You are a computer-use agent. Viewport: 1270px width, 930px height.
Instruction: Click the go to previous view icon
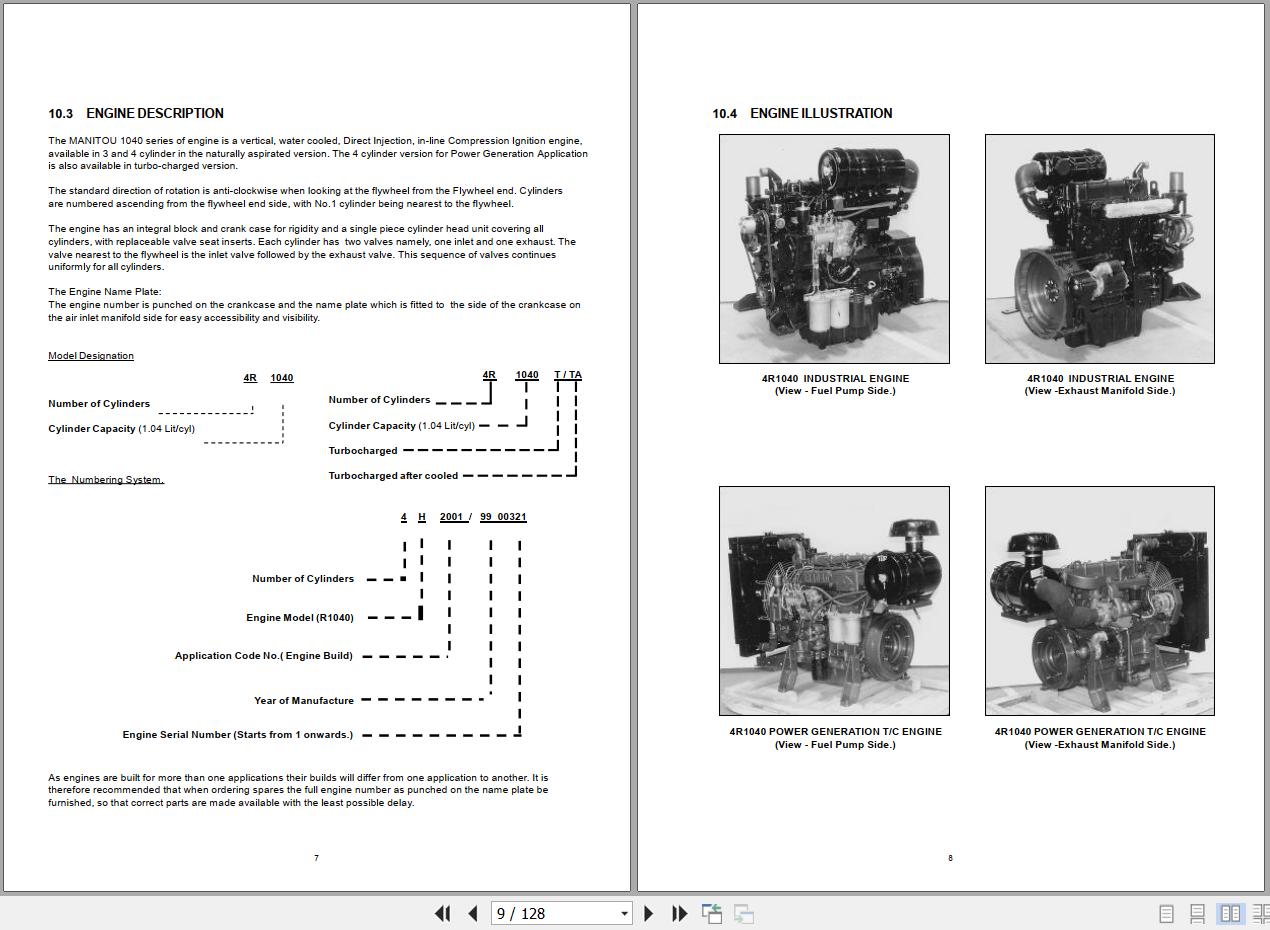[x=712, y=913]
